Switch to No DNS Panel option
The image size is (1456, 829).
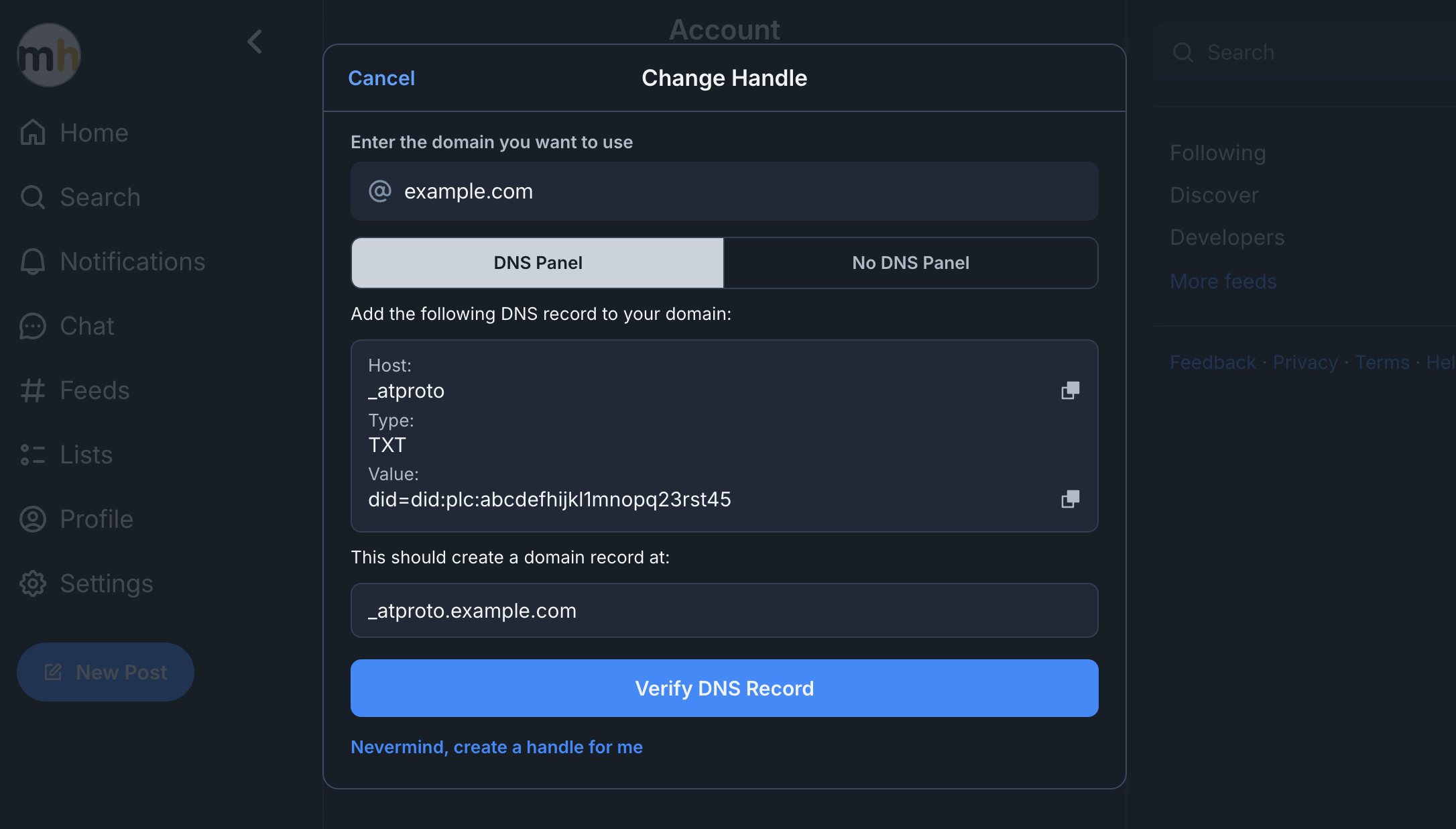coord(910,263)
